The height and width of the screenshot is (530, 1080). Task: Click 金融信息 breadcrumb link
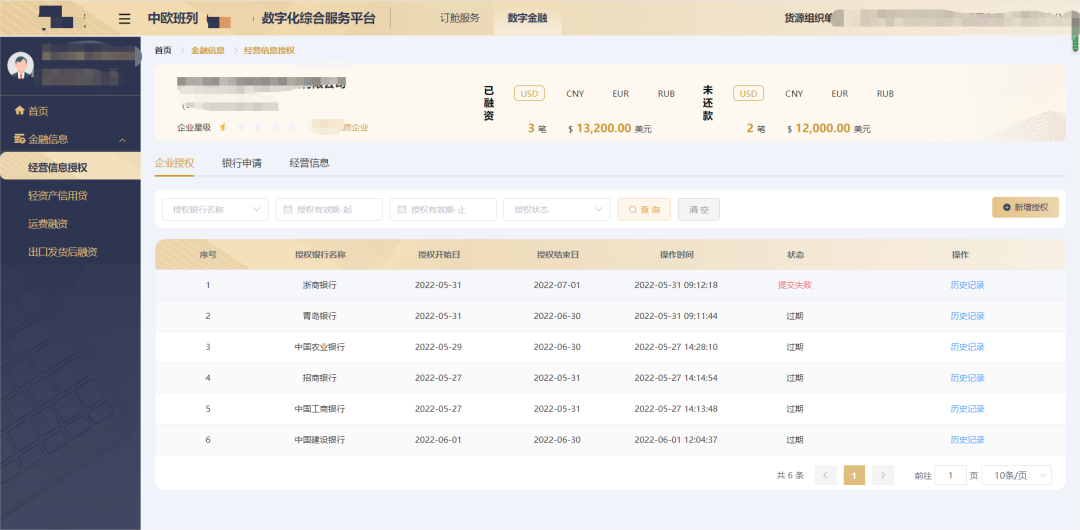pos(207,50)
